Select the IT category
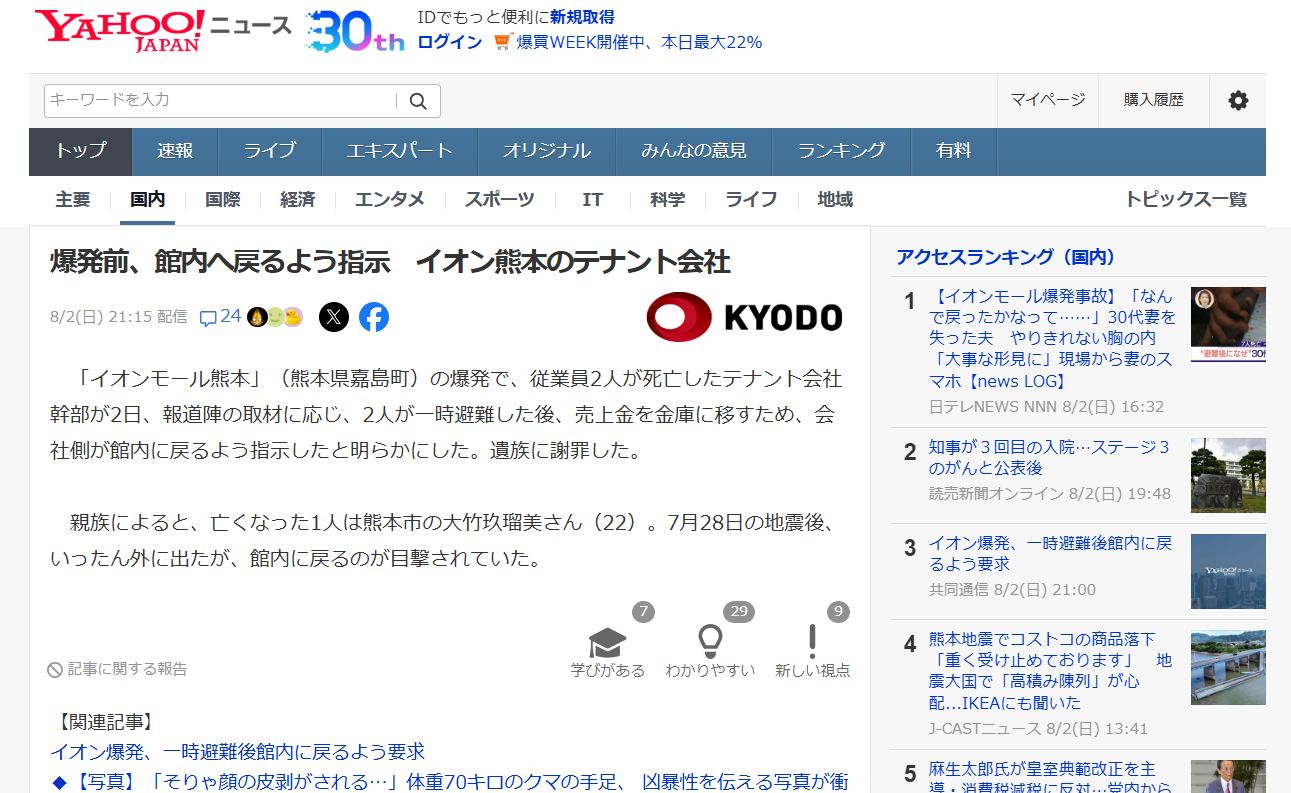The image size is (1291, 793). [593, 200]
